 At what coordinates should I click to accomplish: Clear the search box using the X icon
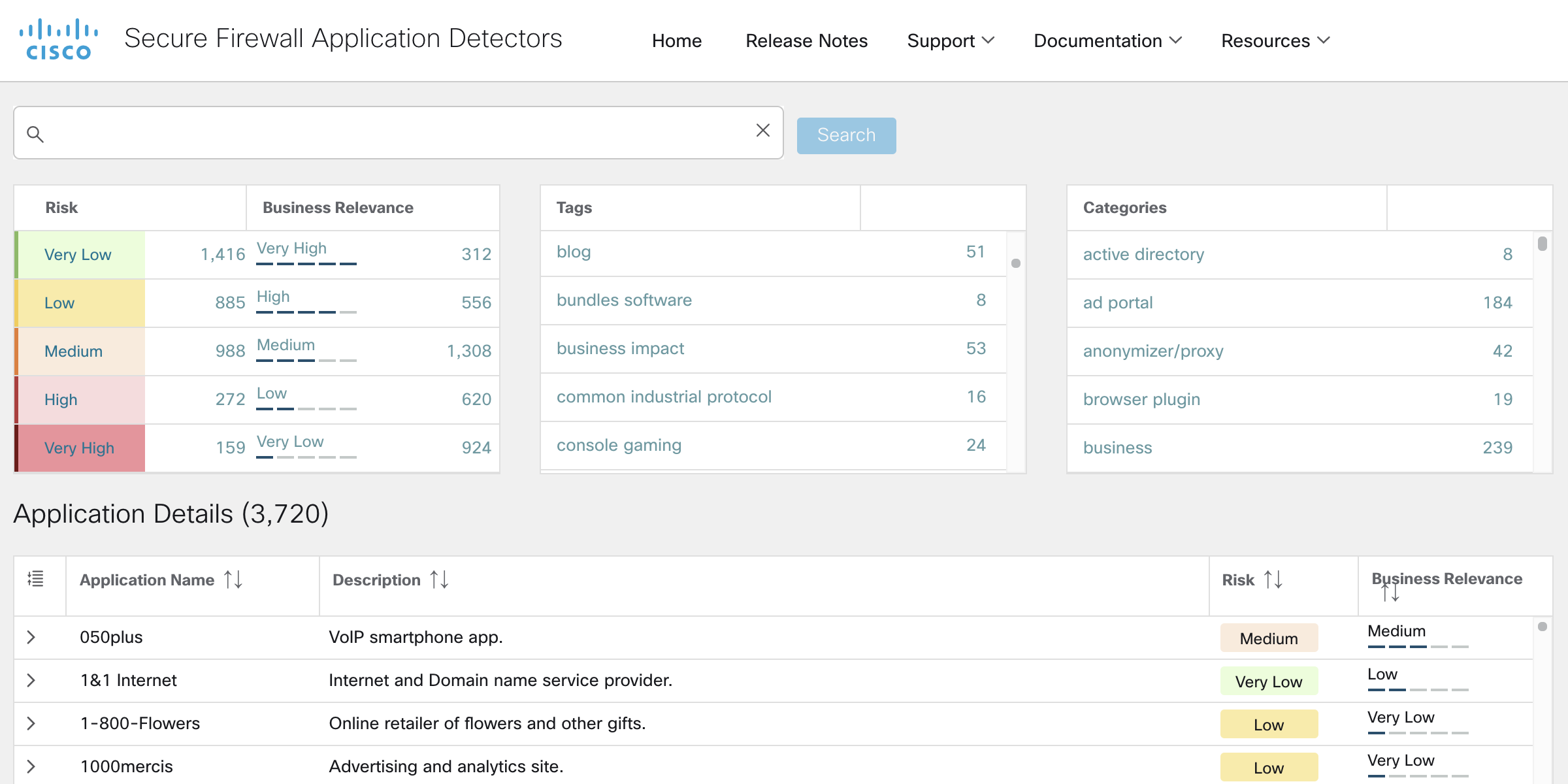(762, 131)
